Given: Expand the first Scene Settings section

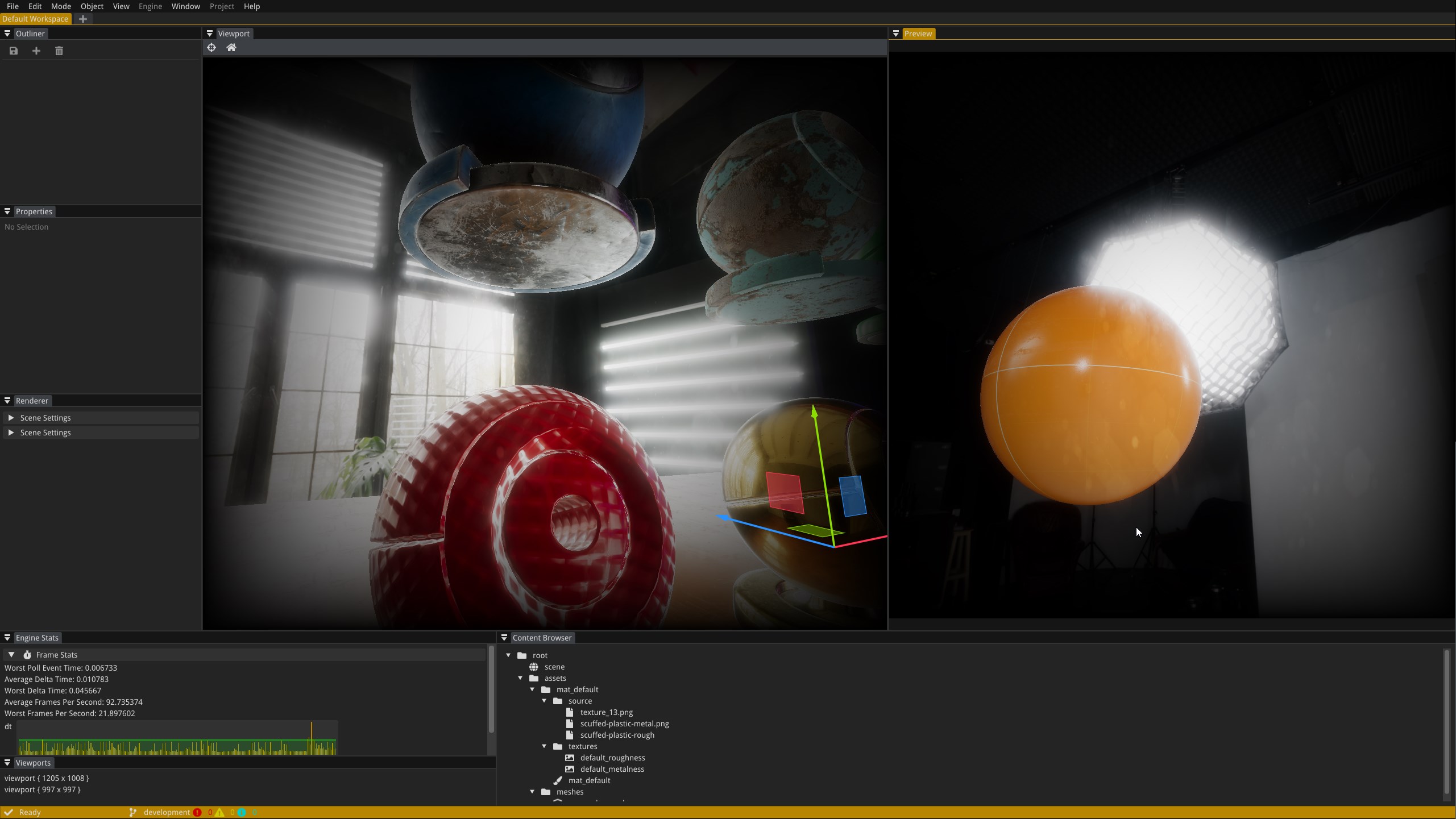Looking at the screenshot, I should [11, 418].
